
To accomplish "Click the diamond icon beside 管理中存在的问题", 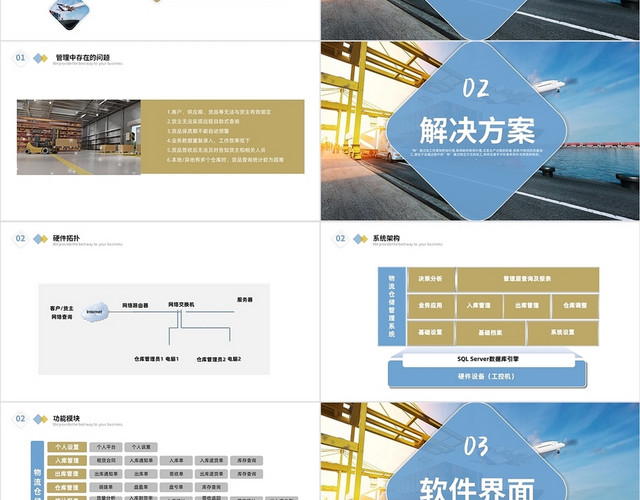I will click(x=40, y=58).
